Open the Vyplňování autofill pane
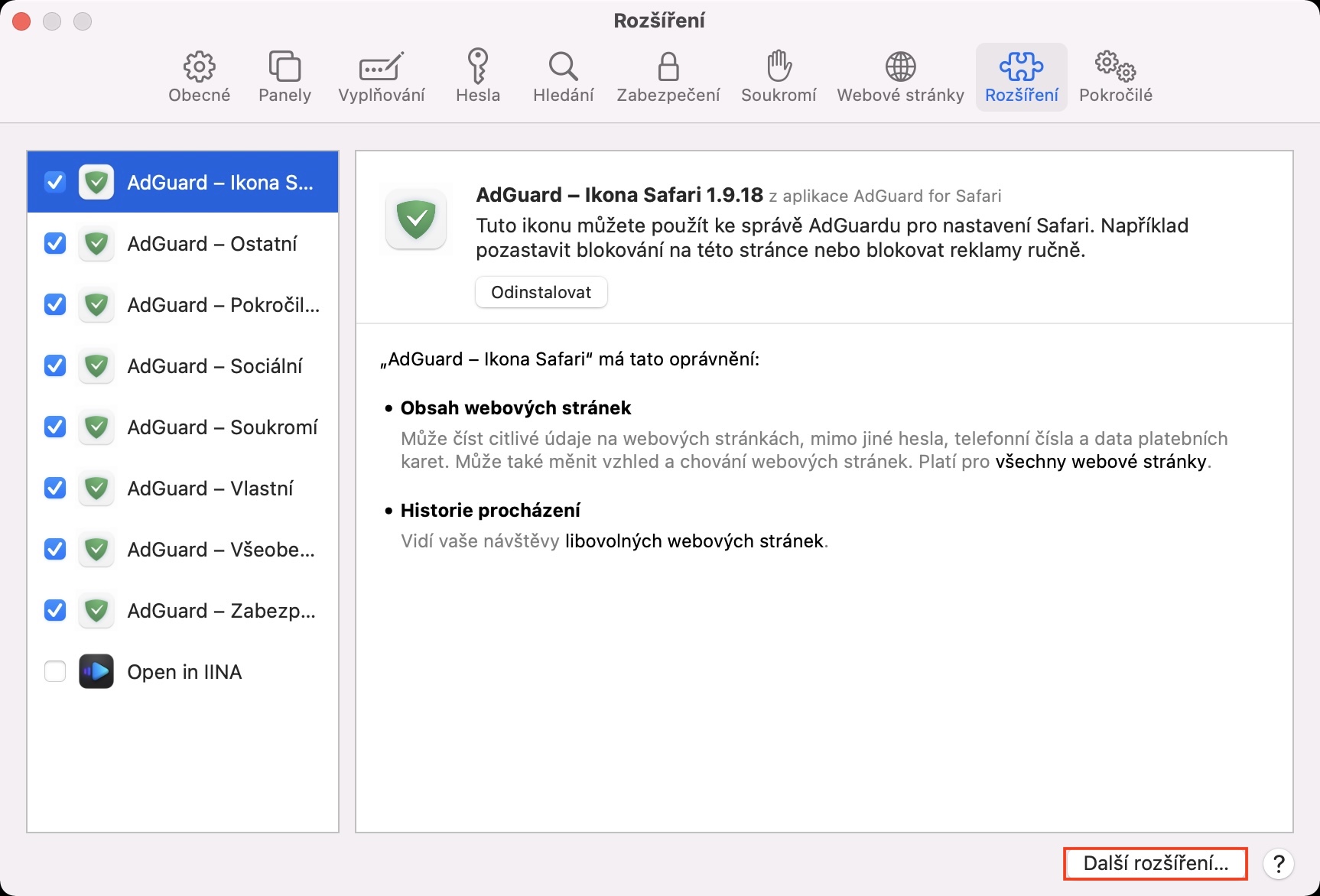The image size is (1320, 896). (381, 77)
